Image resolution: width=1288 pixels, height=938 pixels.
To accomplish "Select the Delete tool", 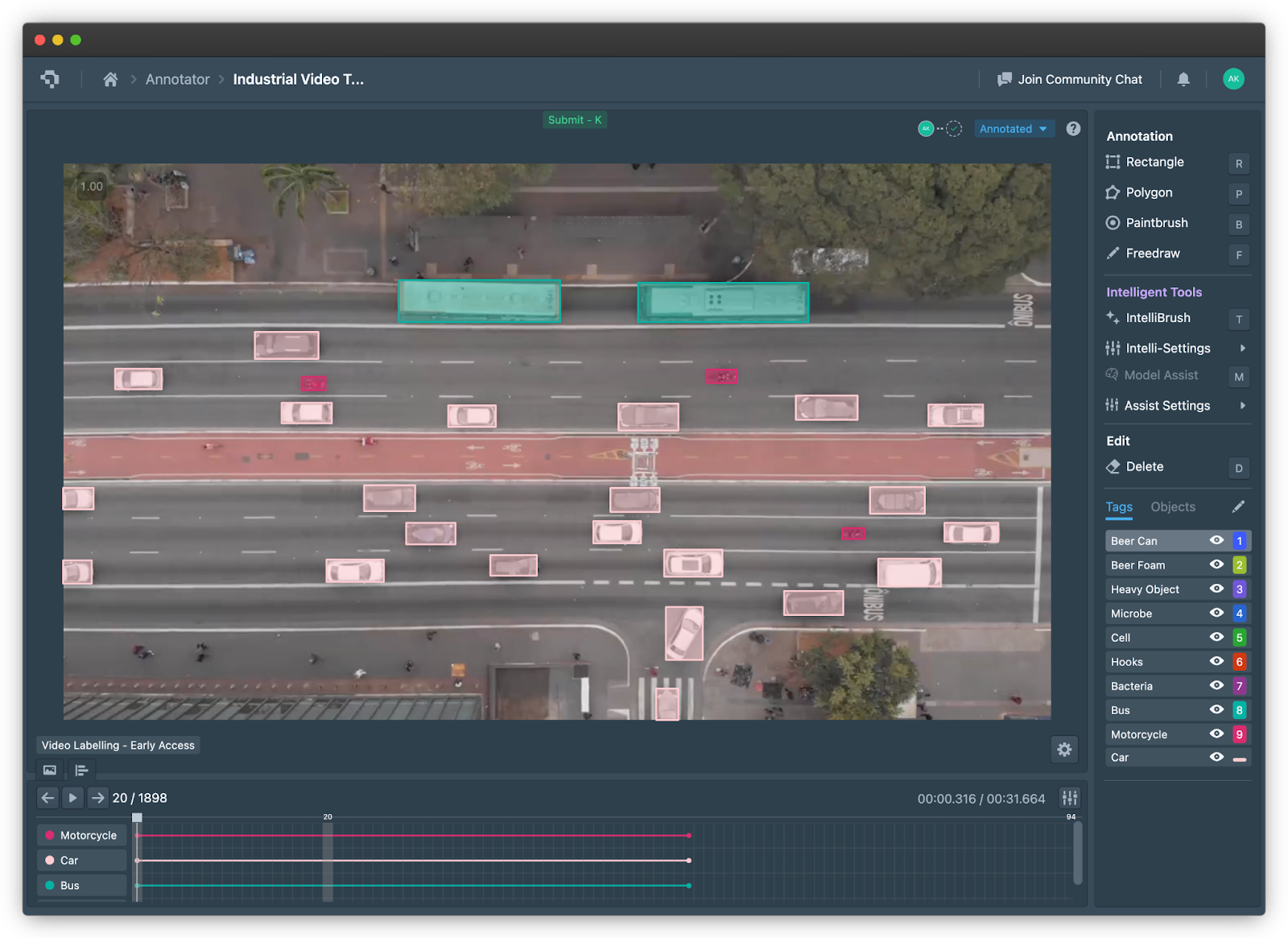I will pos(1145,466).
